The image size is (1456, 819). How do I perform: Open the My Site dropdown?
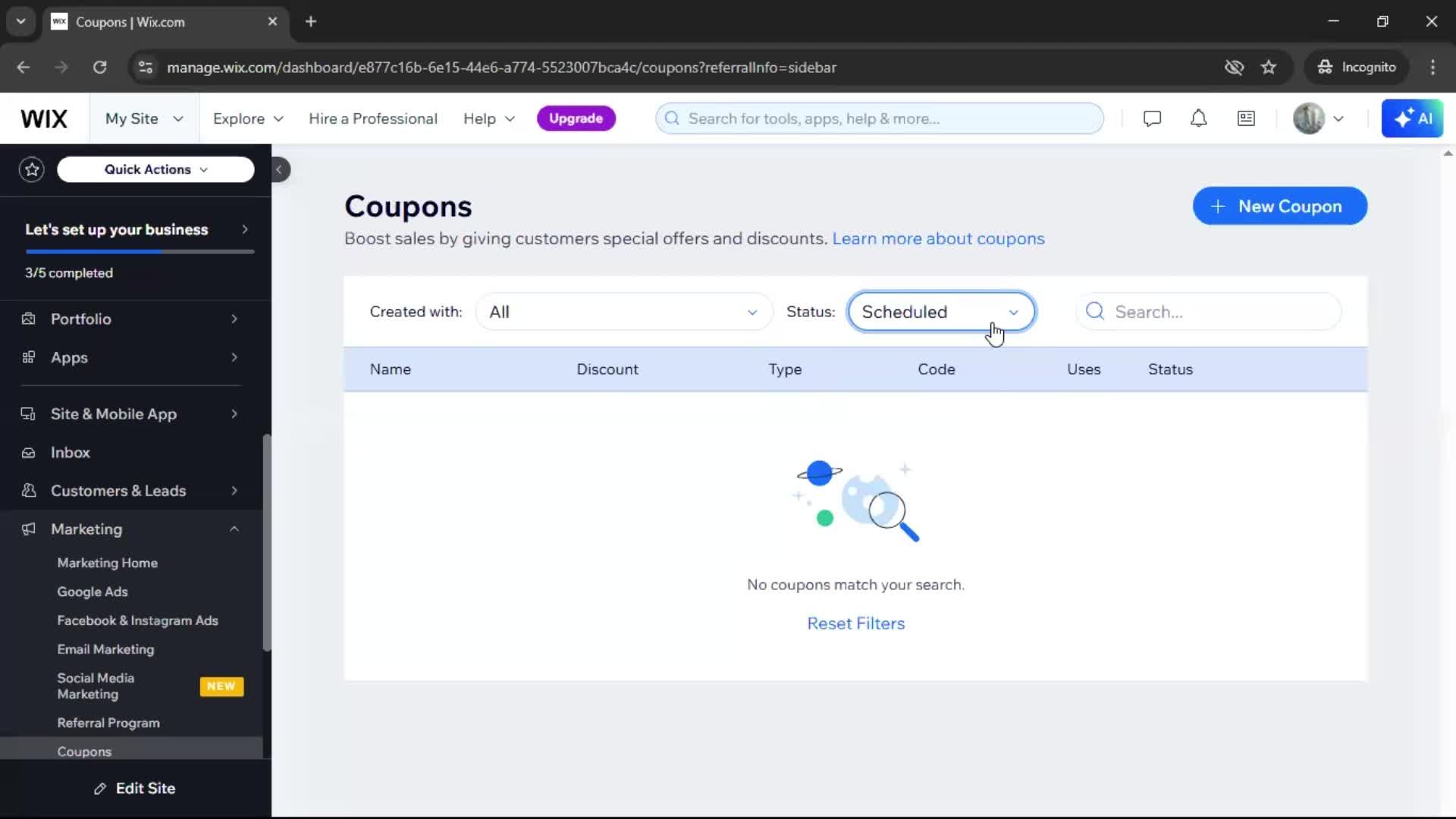point(144,119)
